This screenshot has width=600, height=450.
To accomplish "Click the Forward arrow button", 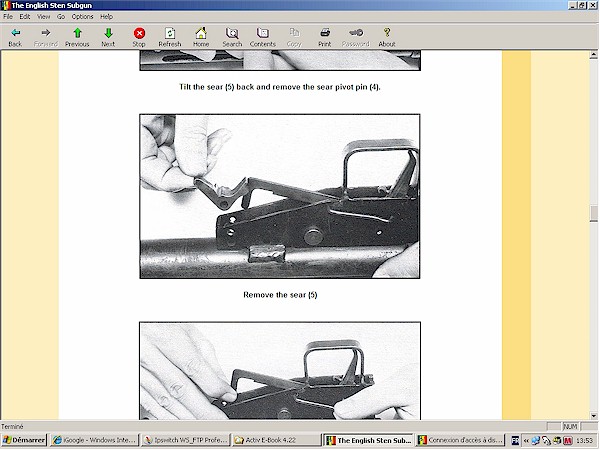I will (x=46, y=37).
